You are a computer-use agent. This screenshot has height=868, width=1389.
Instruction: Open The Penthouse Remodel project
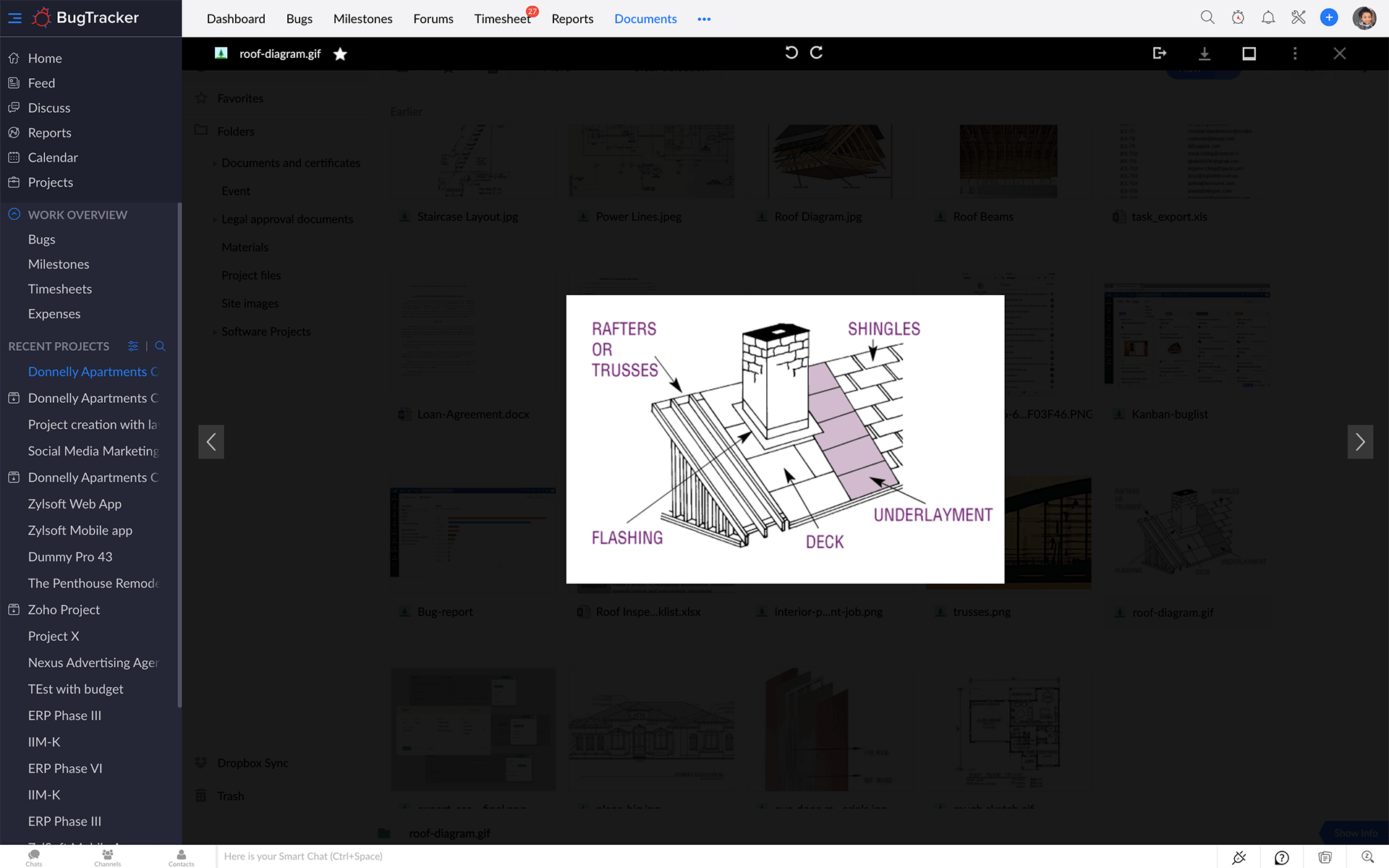94,583
